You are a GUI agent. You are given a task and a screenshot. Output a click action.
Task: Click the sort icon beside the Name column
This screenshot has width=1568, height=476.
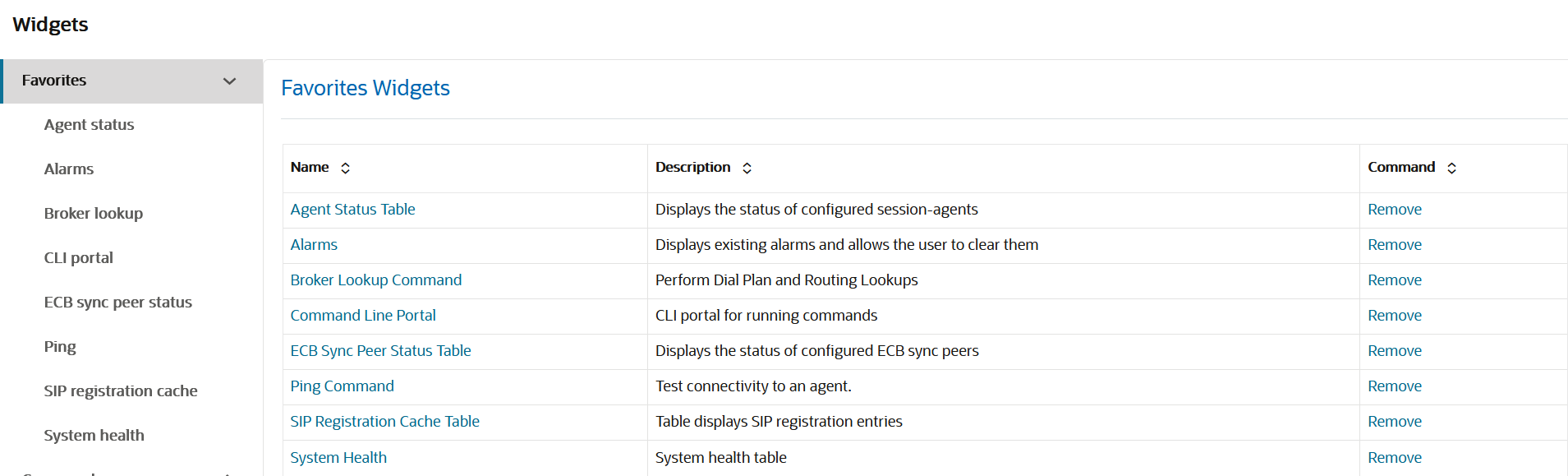click(x=345, y=167)
